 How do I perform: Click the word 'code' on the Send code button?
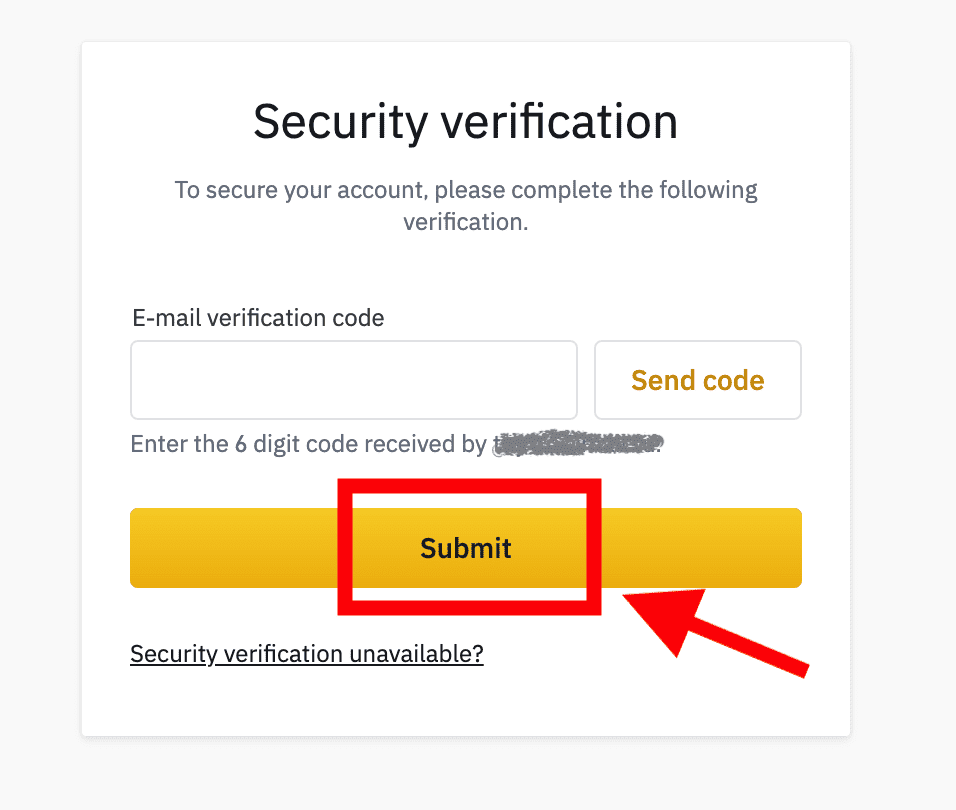point(733,380)
